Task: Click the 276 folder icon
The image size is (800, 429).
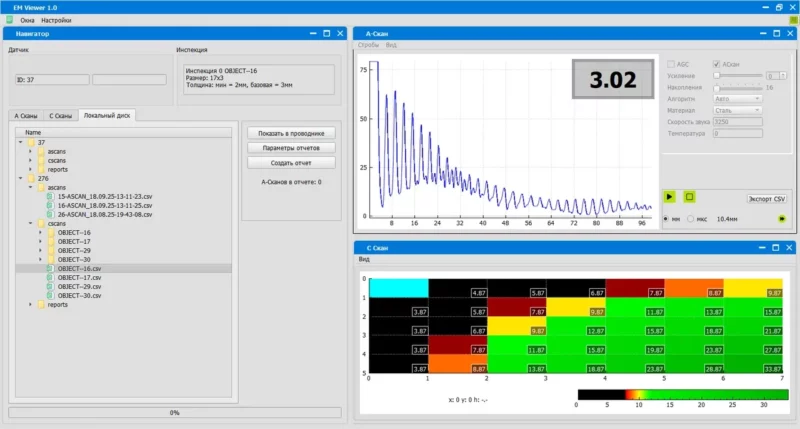Action: coord(30,178)
